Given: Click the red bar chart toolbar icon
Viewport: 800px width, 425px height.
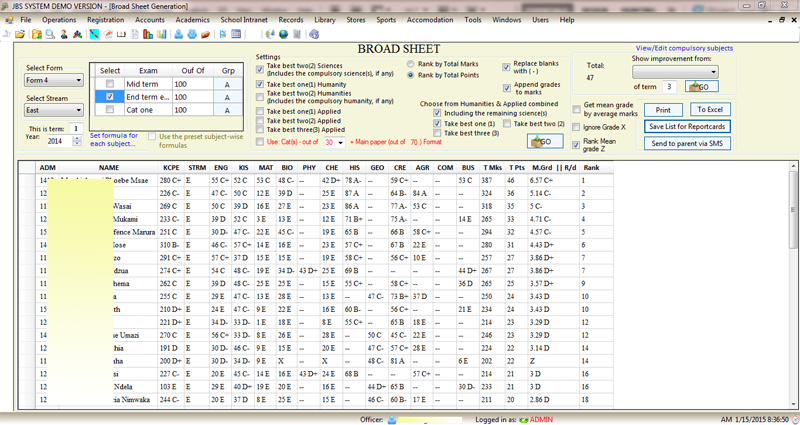Looking at the screenshot, I should 149,34.
